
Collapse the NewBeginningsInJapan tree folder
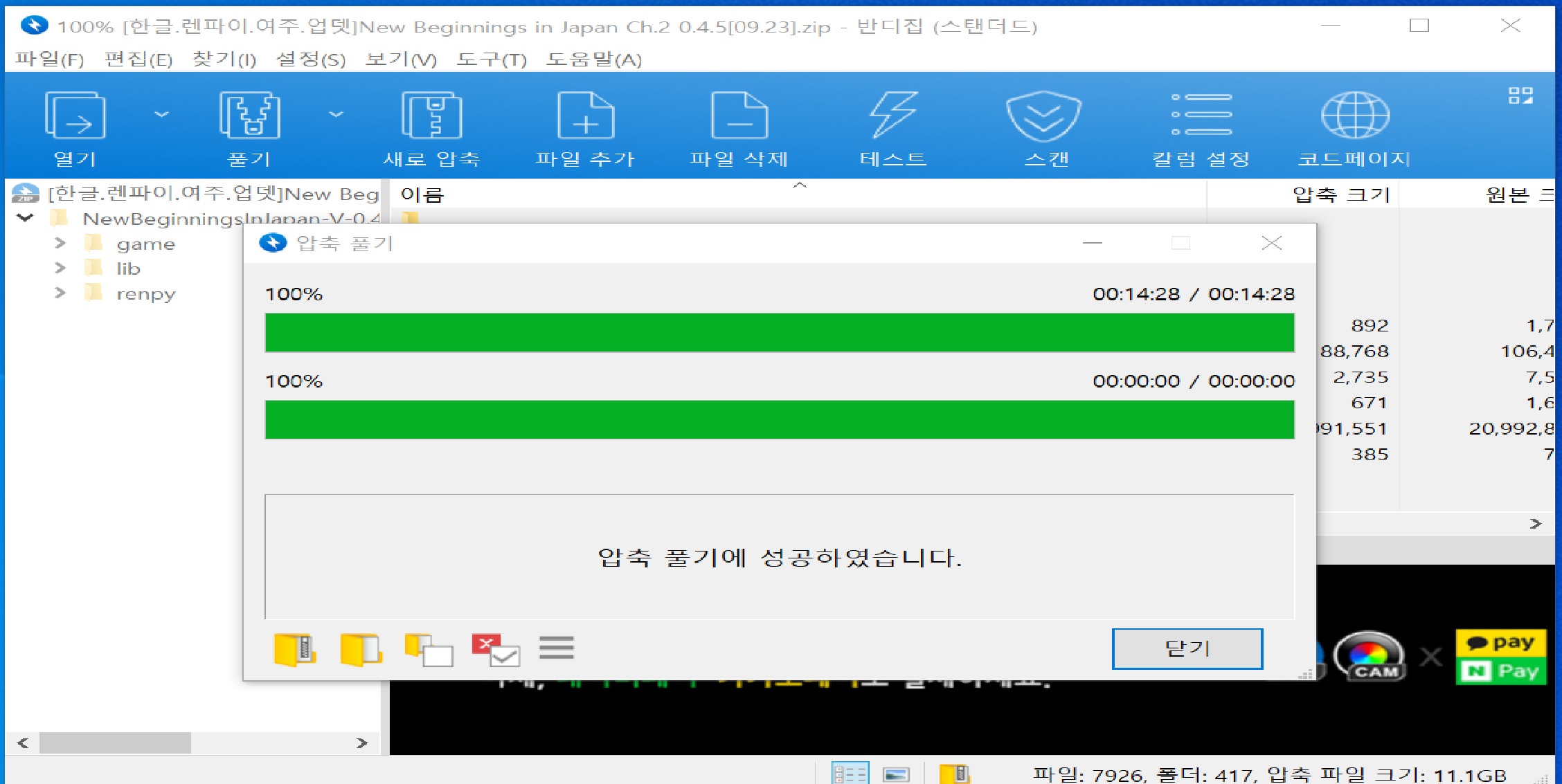click(25, 218)
